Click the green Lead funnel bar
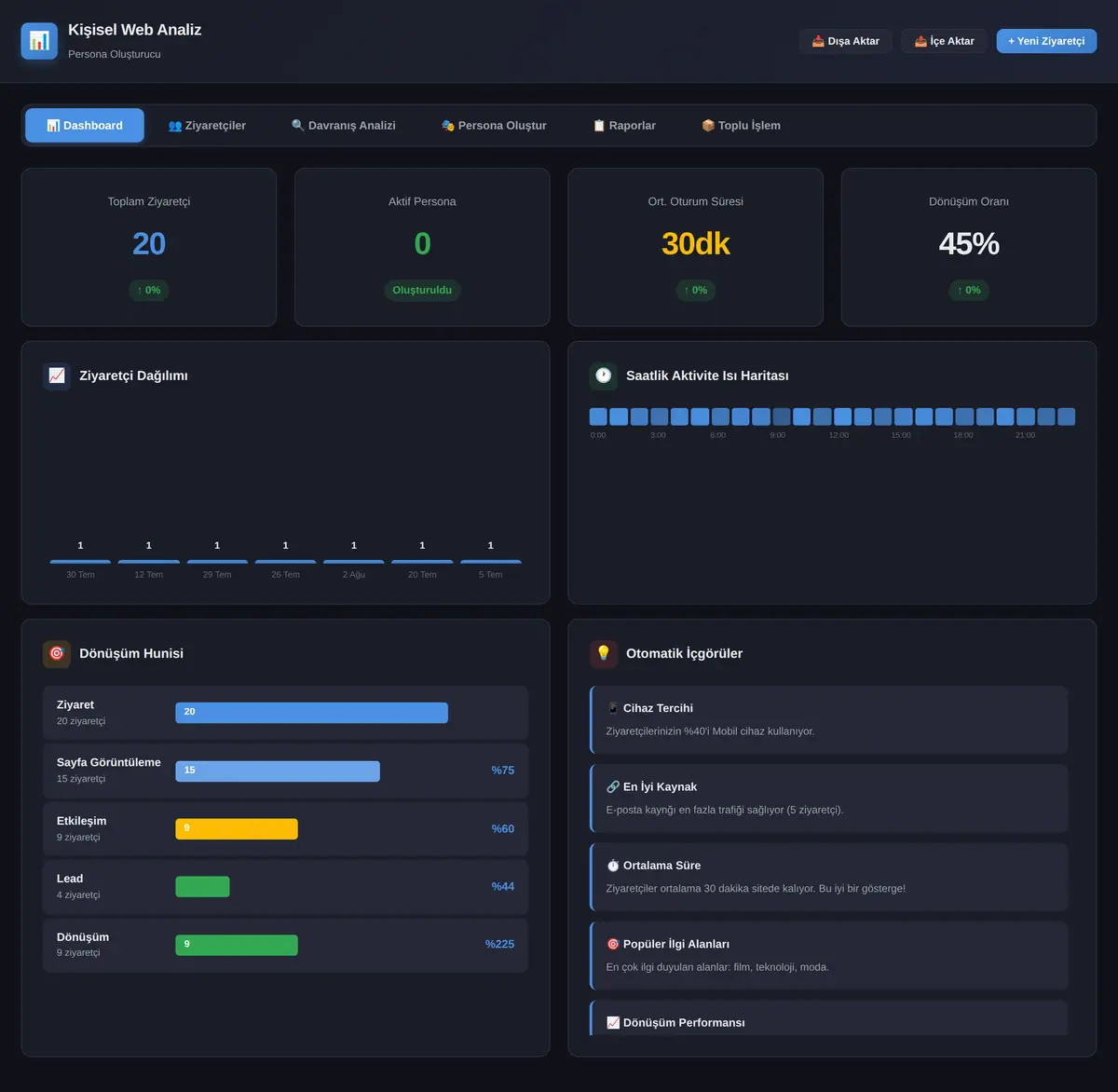The width and height of the screenshot is (1118, 1092). tap(202, 887)
